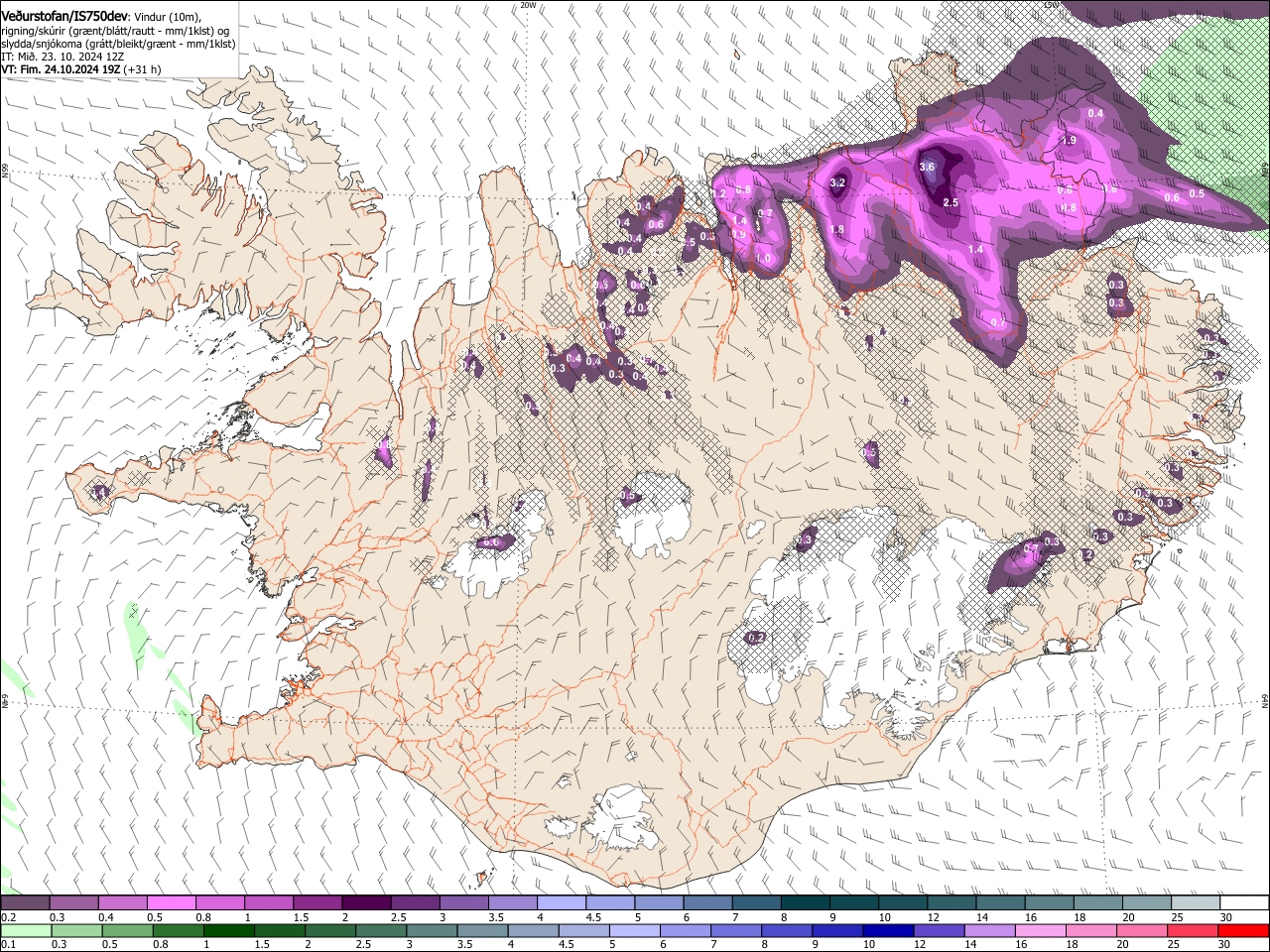Select bottom legend swatch between 1 and 1.5
Screen dimensions: 1270x952
[228, 930]
